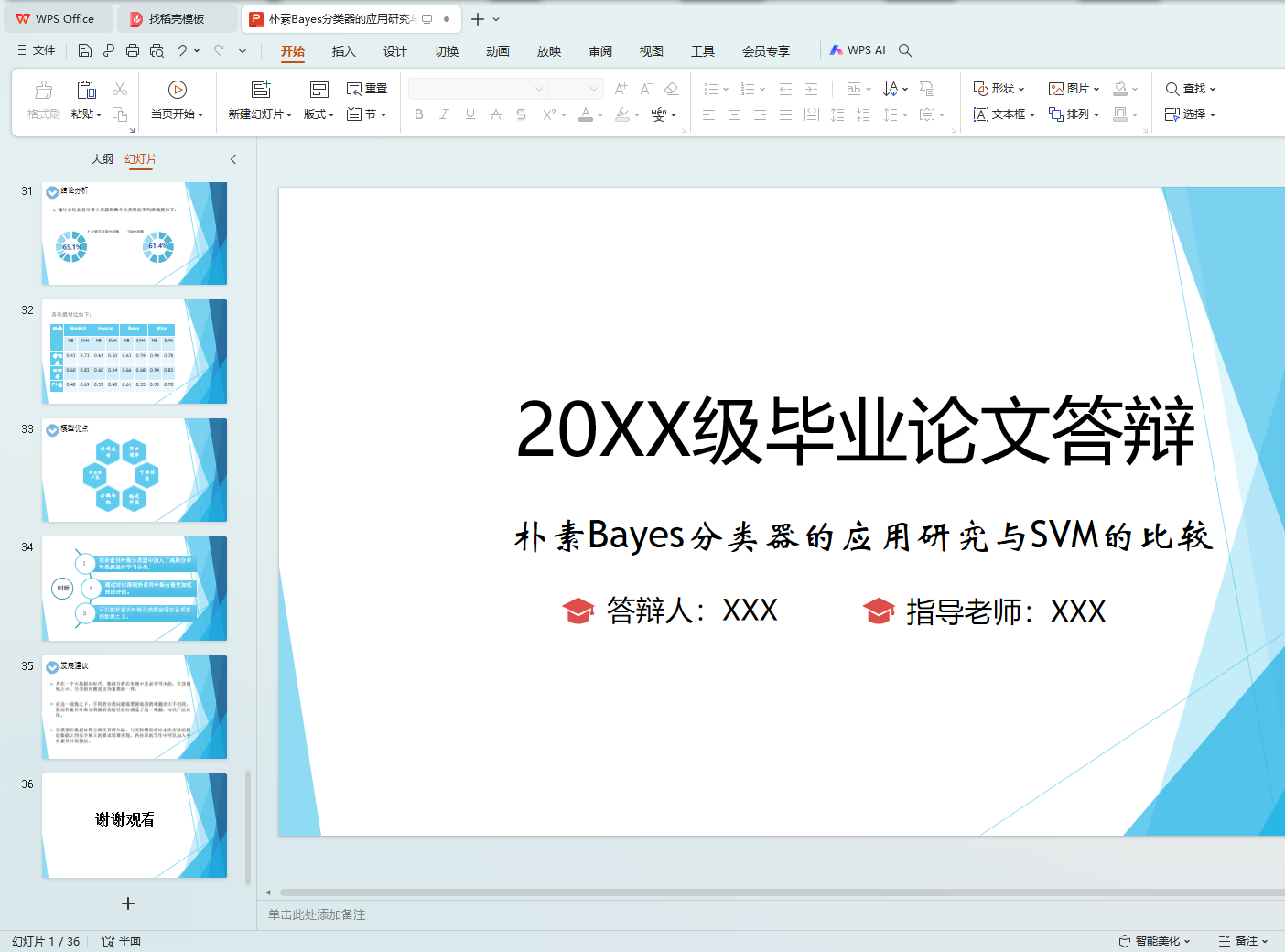Switch to the 审阅 ribbon tab
The width and height of the screenshot is (1285, 952).
(600, 51)
